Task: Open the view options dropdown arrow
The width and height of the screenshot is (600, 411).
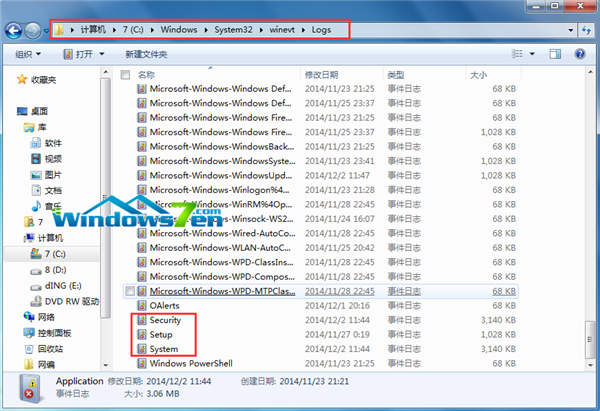Action: pyautogui.click(x=532, y=54)
